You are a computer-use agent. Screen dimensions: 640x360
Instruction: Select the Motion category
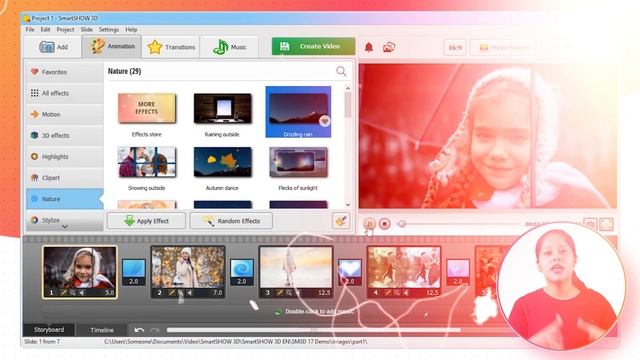pos(65,114)
